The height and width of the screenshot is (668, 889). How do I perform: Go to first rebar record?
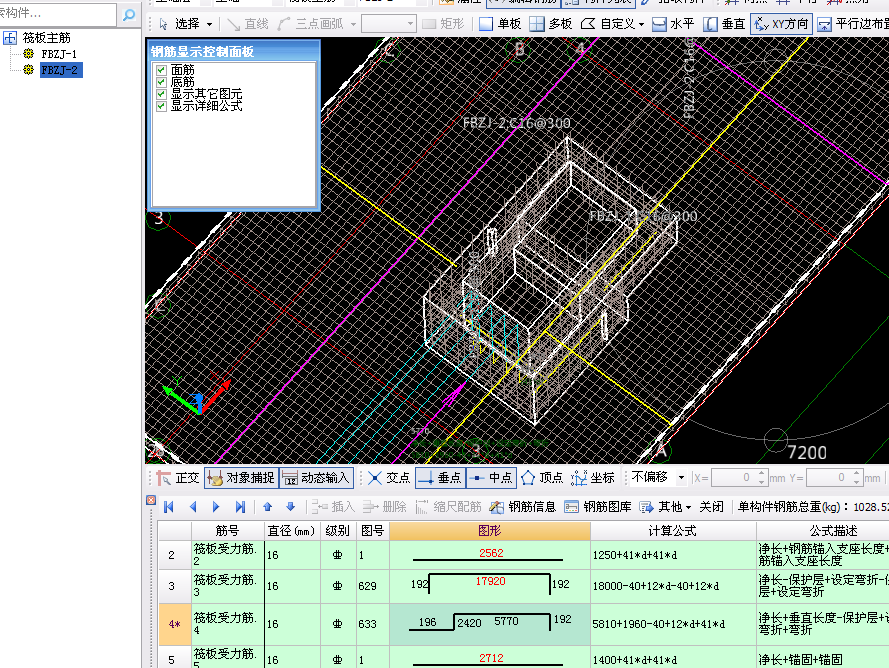tap(169, 507)
